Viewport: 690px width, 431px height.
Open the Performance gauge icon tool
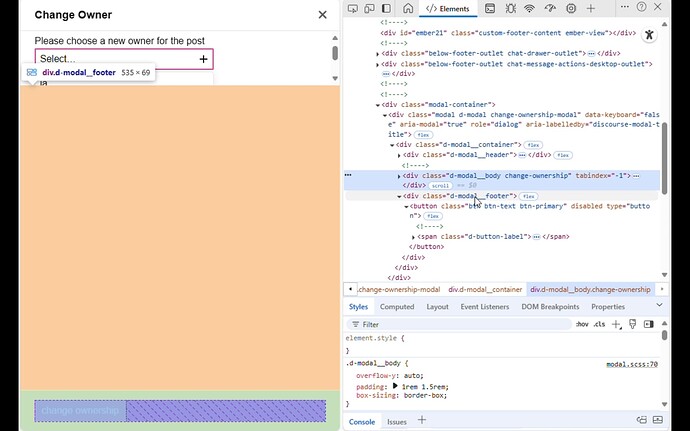pos(550,8)
